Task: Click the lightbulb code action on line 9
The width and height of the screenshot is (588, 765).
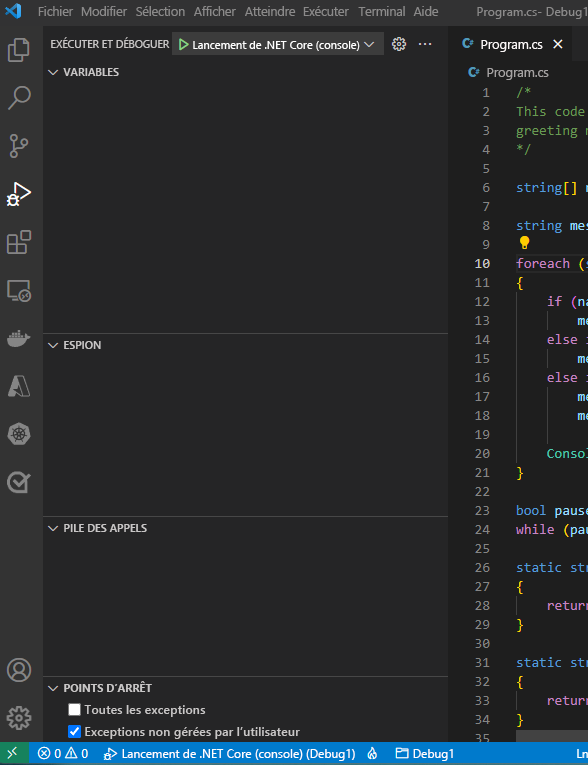Action: (x=524, y=243)
